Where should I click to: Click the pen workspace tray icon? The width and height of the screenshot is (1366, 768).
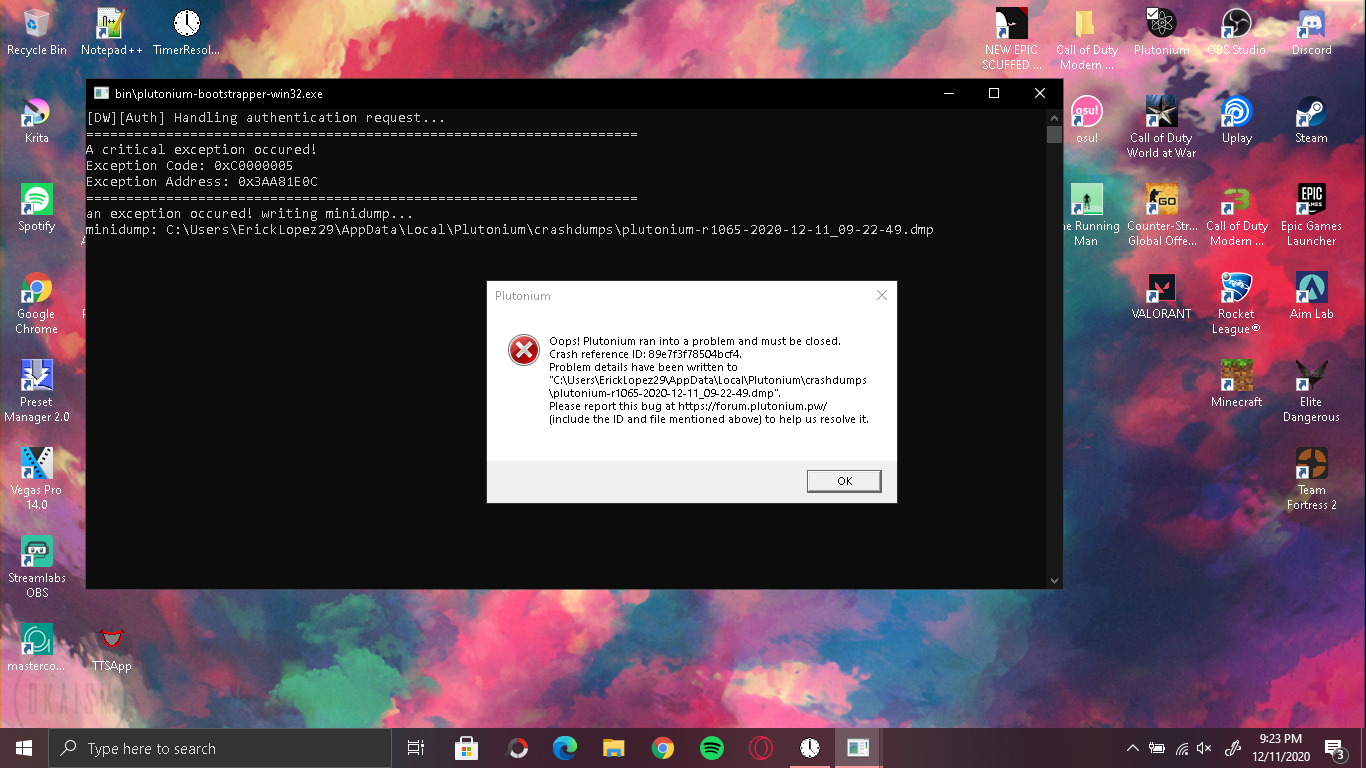click(x=1234, y=748)
